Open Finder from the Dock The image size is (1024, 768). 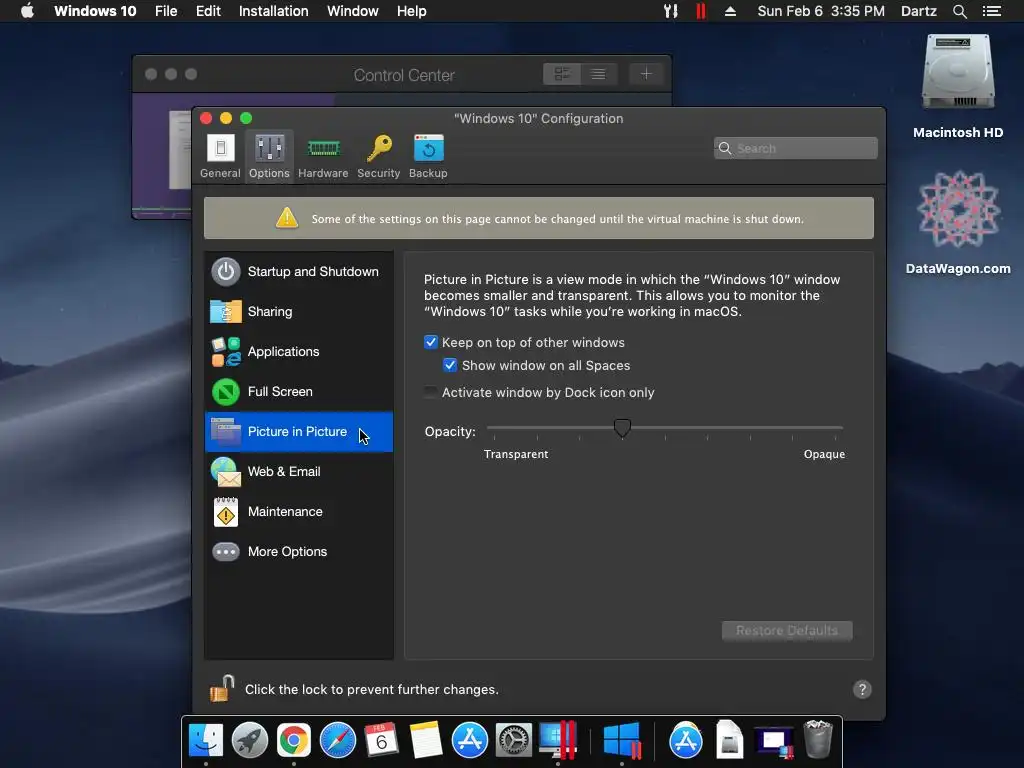206,741
